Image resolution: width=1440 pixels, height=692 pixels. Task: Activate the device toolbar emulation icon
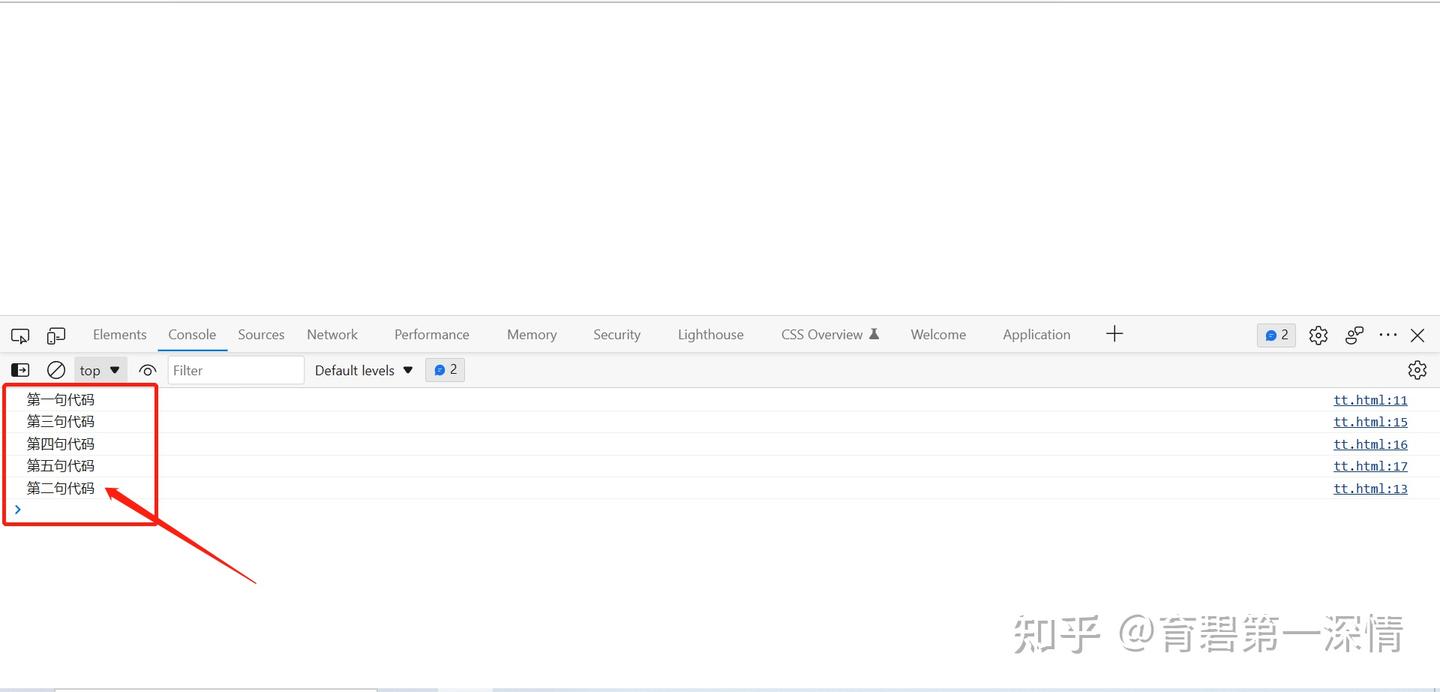coord(56,335)
